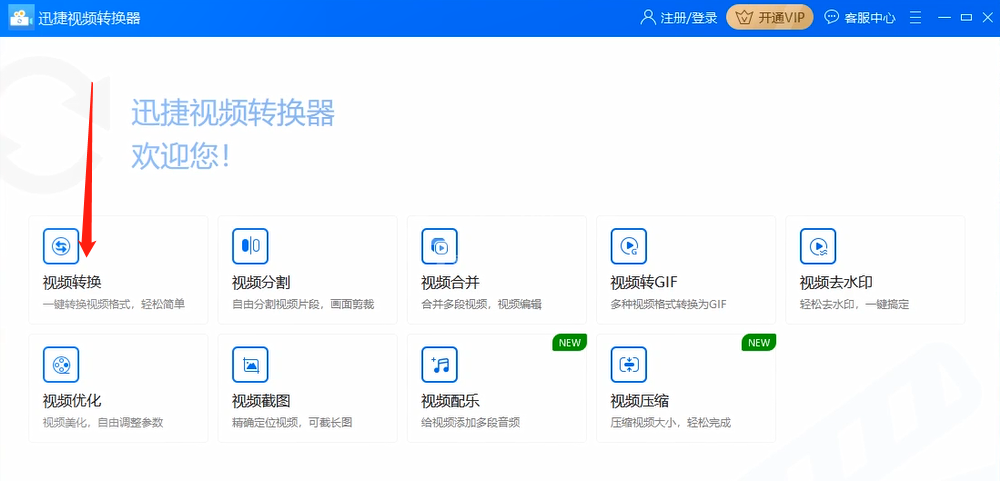The image size is (1000, 481).
Task: Launch the 视频转GIF icon
Action: pyautogui.click(x=629, y=246)
